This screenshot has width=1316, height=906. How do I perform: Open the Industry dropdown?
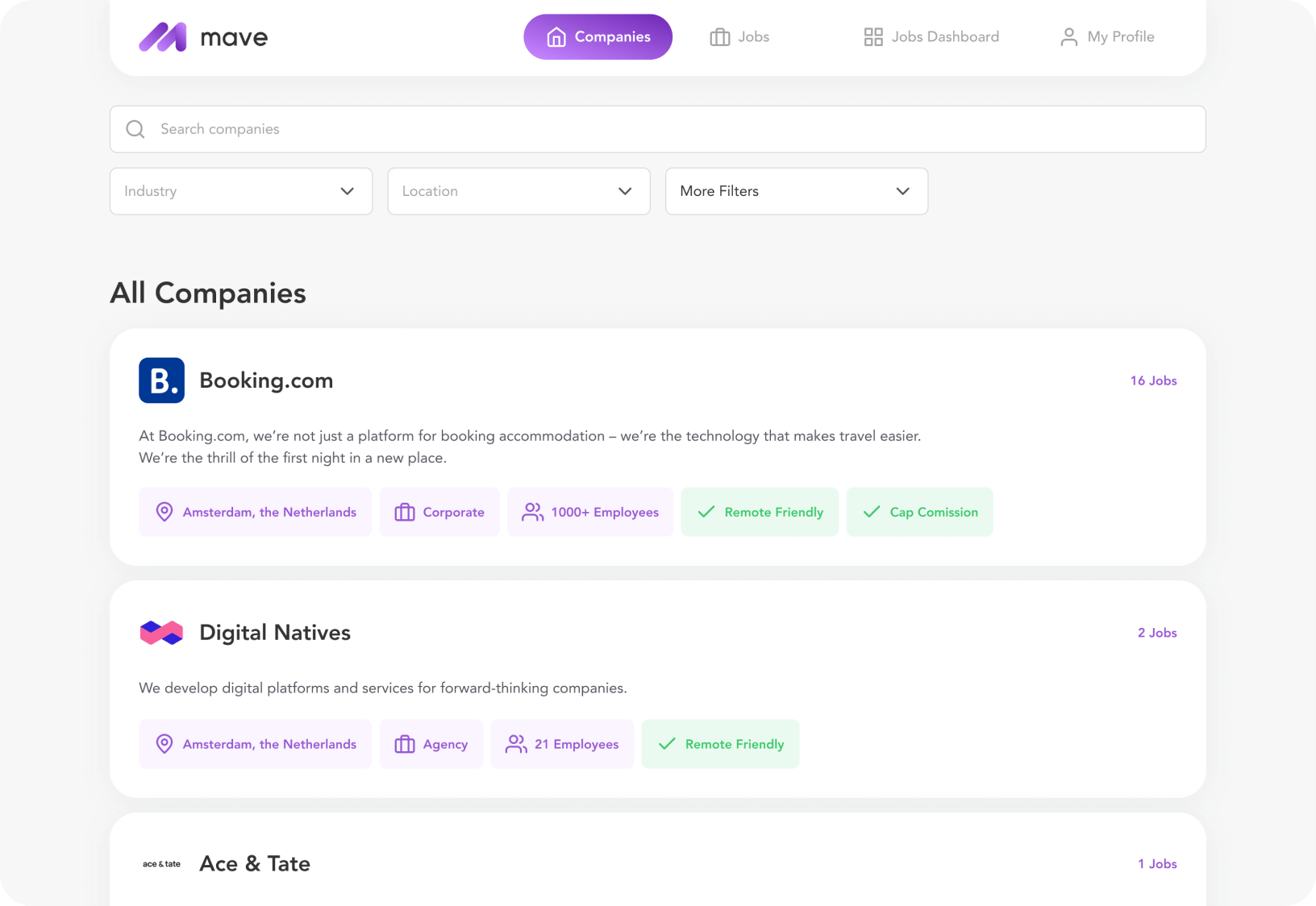[241, 191]
